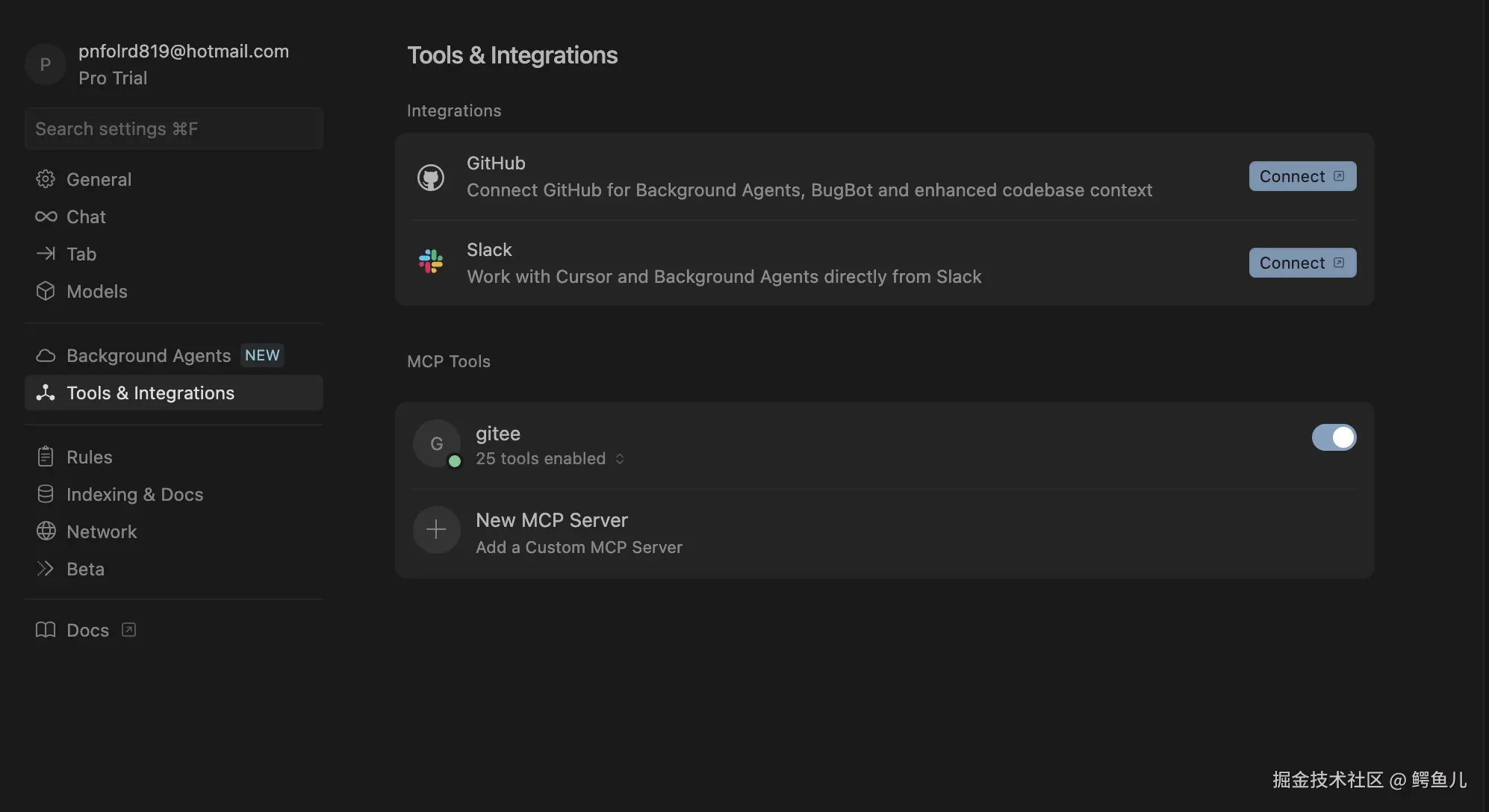Image resolution: width=1489 pixels, height=812 pixels.
Task: Click the Background Agents cloud icon
Action: [46, 355]
